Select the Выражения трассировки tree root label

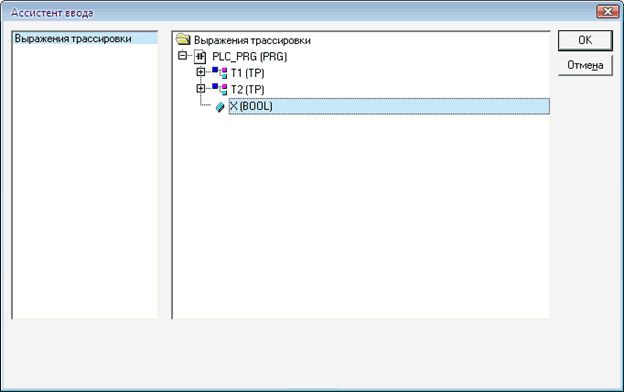pos(252,40)
